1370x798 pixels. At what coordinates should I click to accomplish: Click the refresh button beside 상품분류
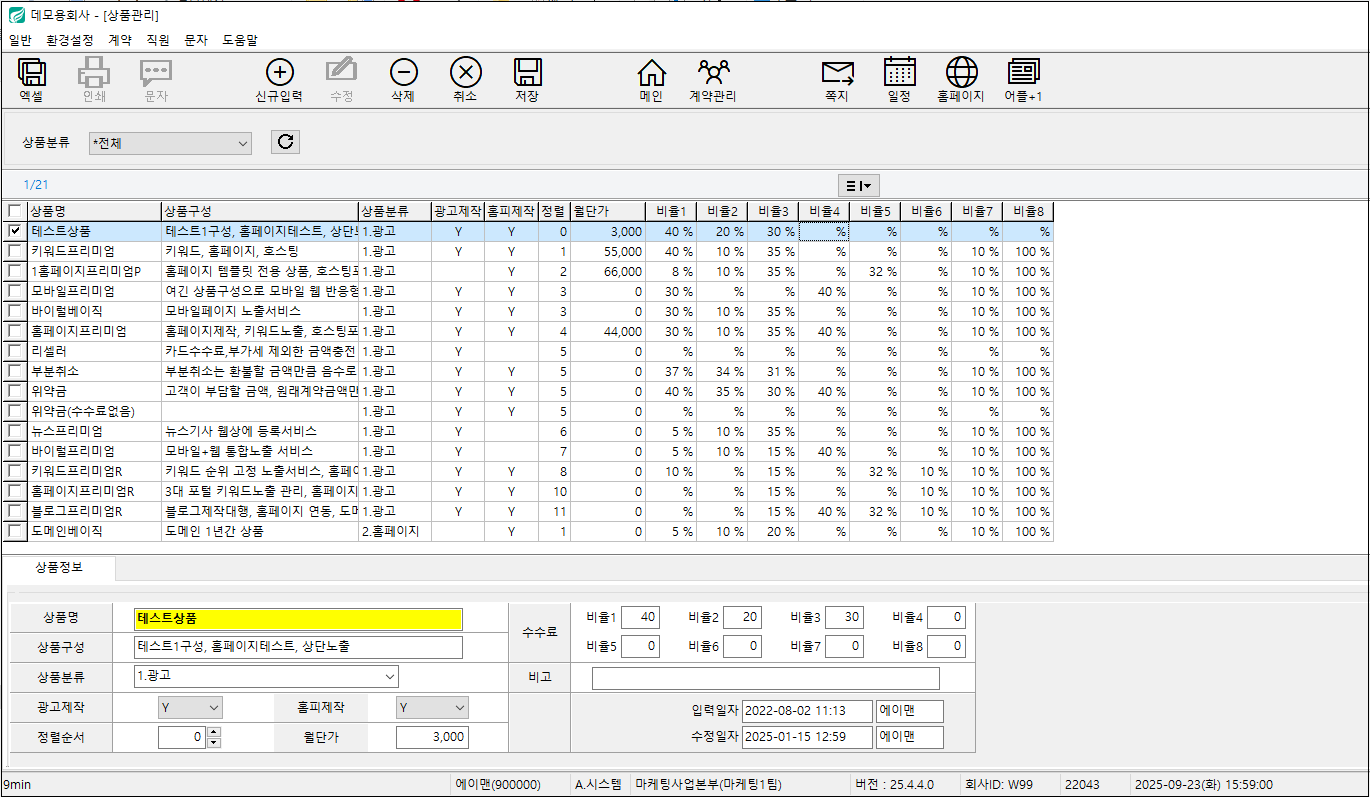[285, 142]
